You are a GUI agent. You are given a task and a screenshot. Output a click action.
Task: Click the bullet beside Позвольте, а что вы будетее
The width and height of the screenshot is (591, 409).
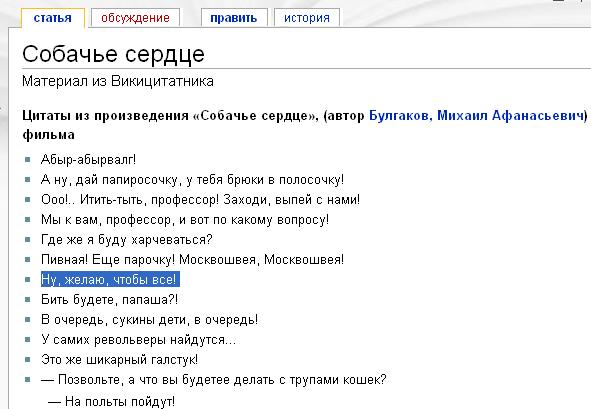tap(28, 379)
